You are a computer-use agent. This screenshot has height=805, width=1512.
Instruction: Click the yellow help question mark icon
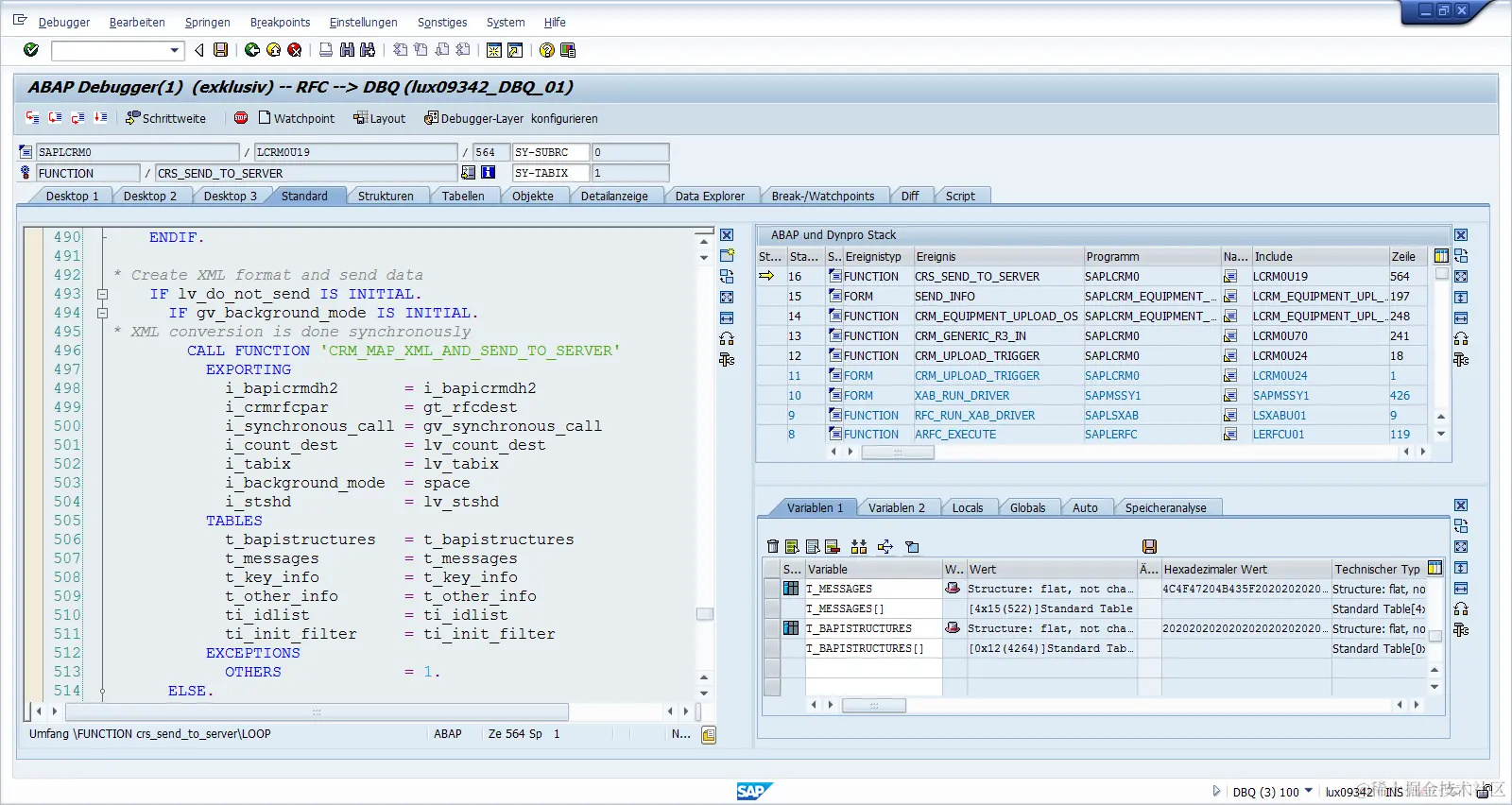[x=546, y=50]
